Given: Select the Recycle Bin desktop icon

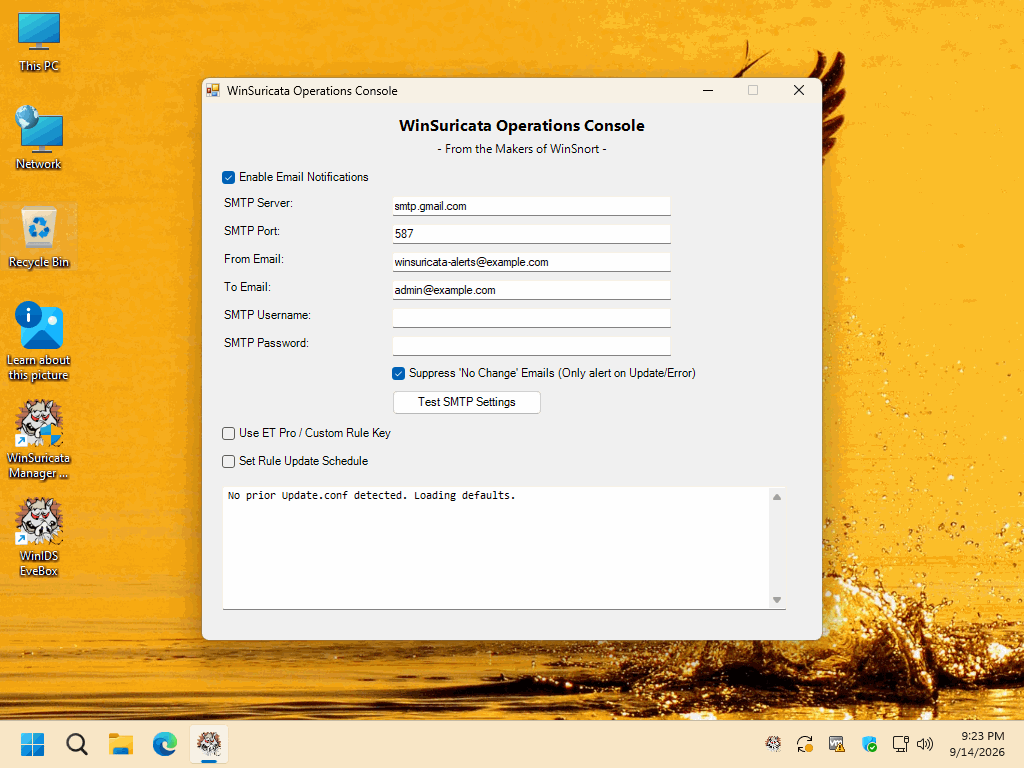Looking at the screenshot, I should coord(39,238).
